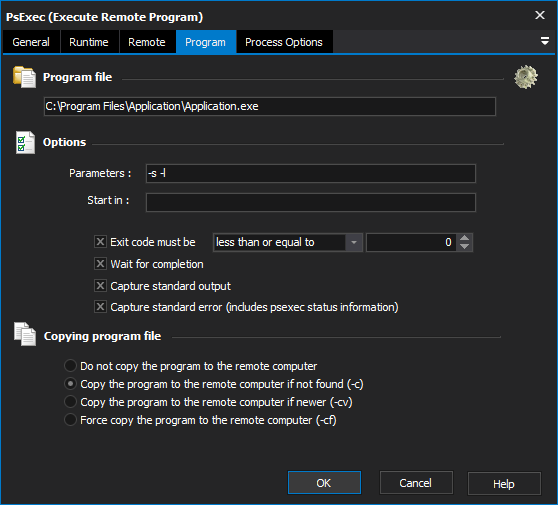Click the Start in input field
The width and height of the screenshot is (558, 505).
pos(311,202)
